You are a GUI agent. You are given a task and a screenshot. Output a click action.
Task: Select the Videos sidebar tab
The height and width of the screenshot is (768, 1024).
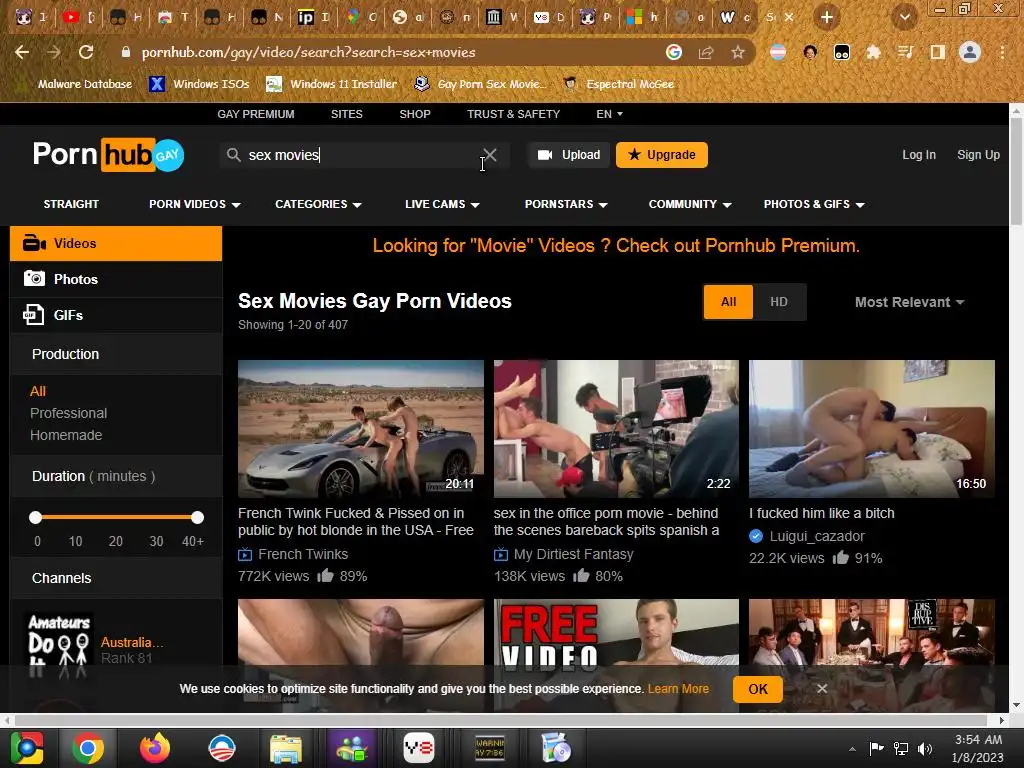116,244
